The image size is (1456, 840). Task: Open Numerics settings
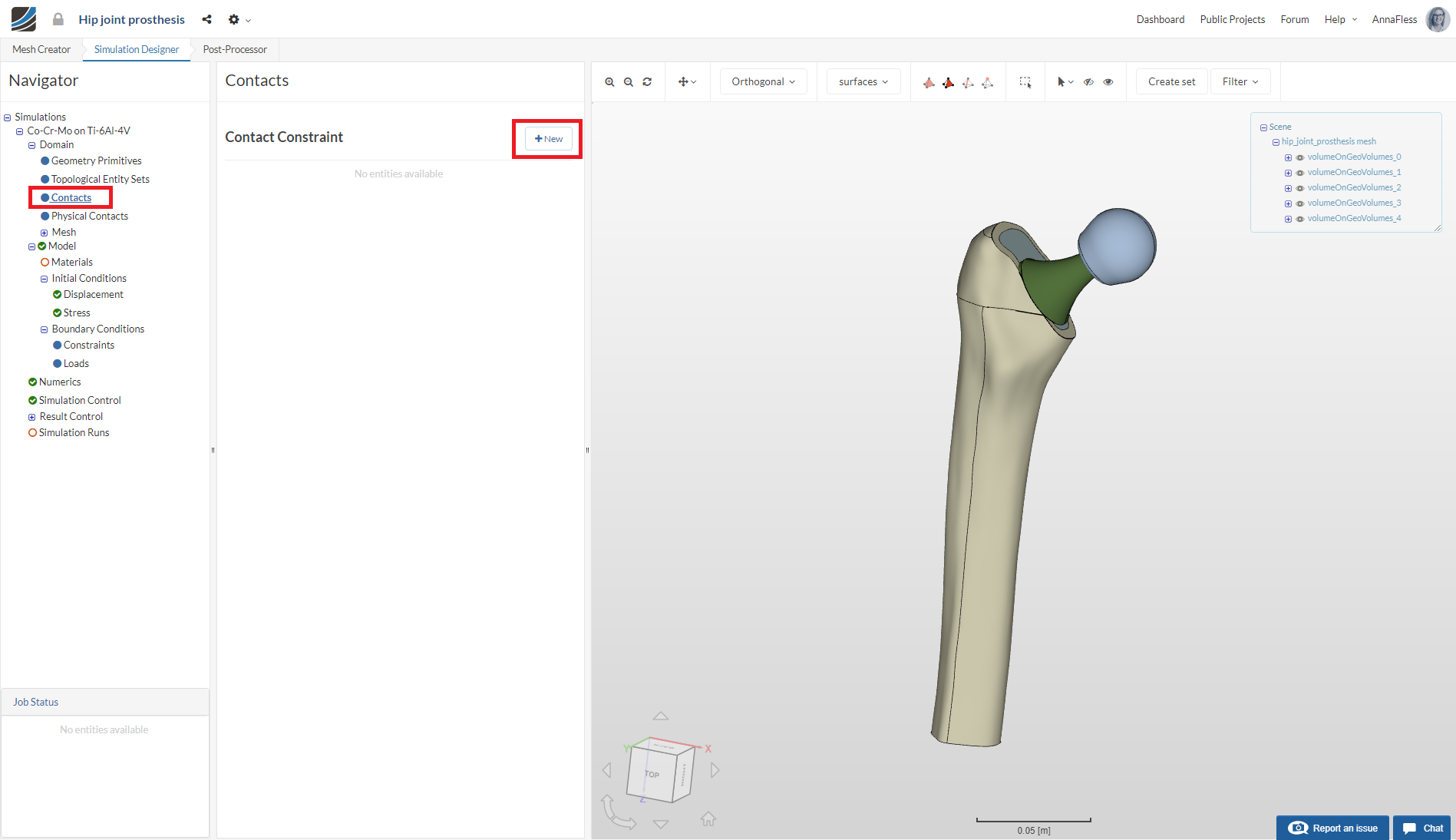pyautogui.click(x=60, y=382)
